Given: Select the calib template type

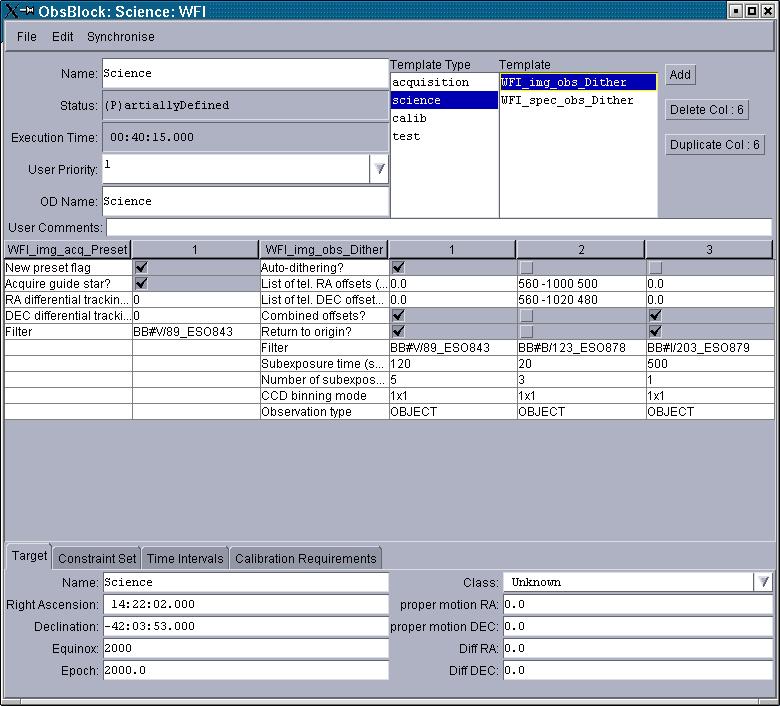Looking at the screenshot, I should coord(444,118).
